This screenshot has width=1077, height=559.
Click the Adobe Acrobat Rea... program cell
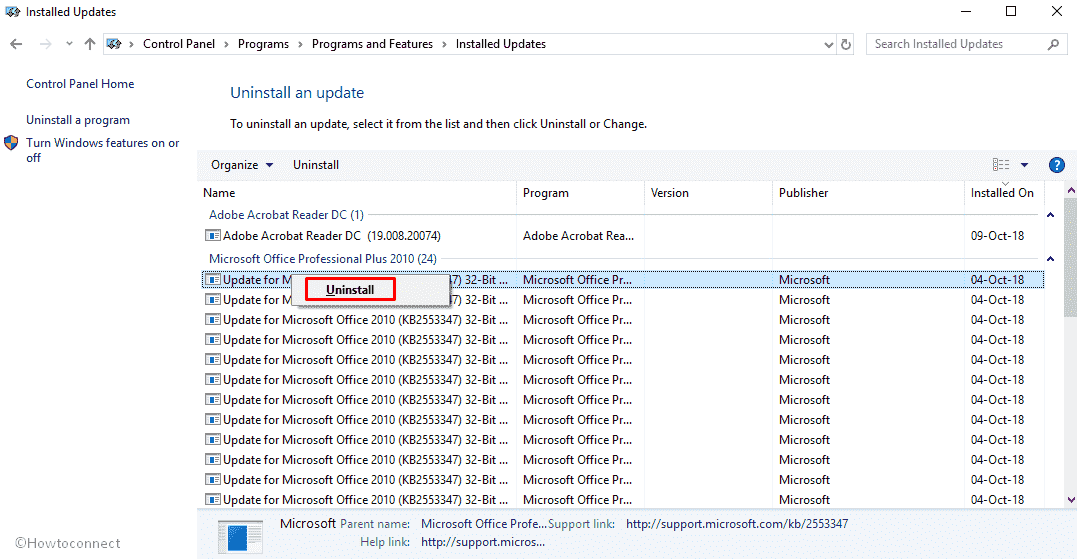point(578,236)
